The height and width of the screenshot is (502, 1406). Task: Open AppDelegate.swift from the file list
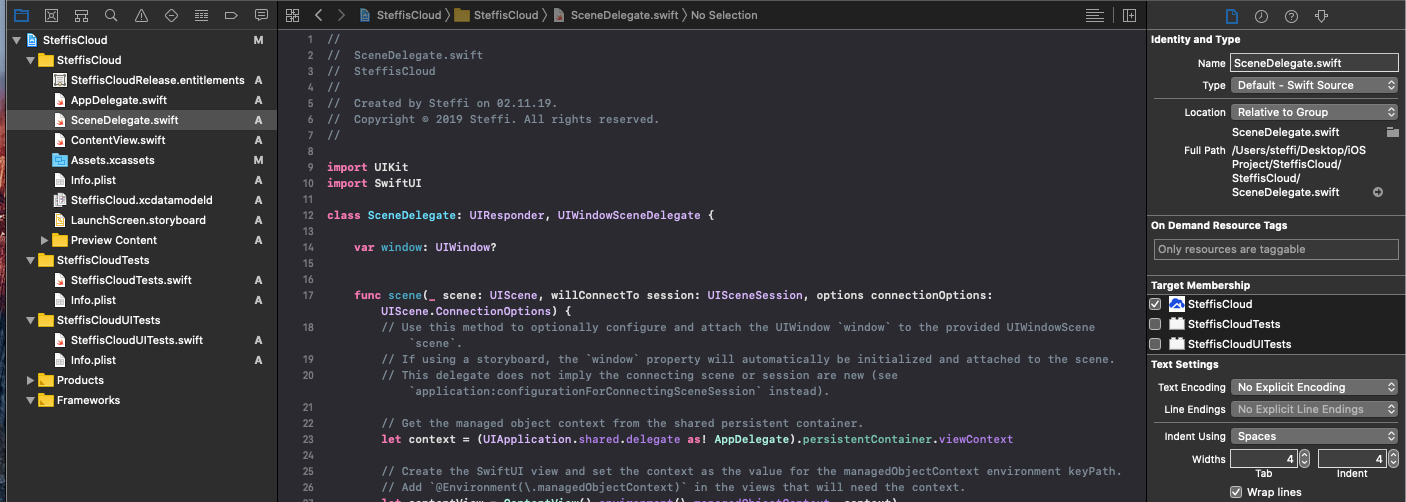point(118,100)
